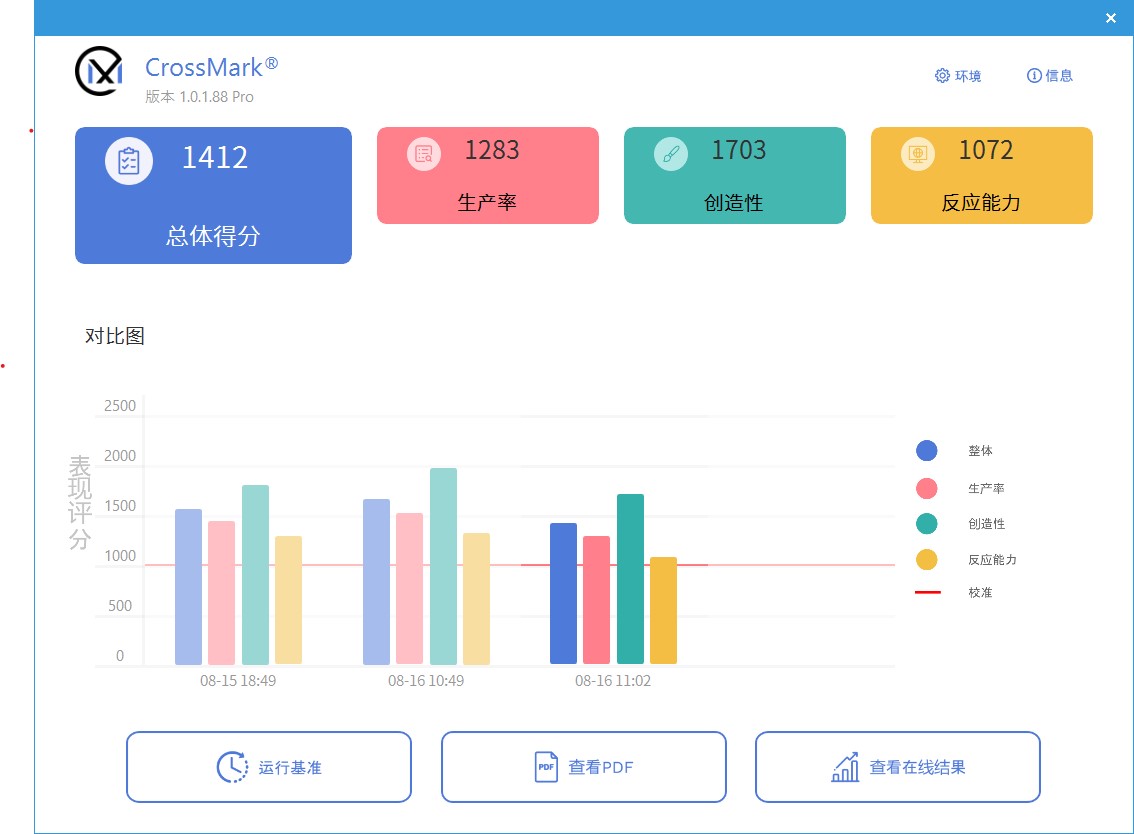Screen dimensions: 1134x834
Task: Click the document icon on 生产率 card
Action: coord(424,154)
